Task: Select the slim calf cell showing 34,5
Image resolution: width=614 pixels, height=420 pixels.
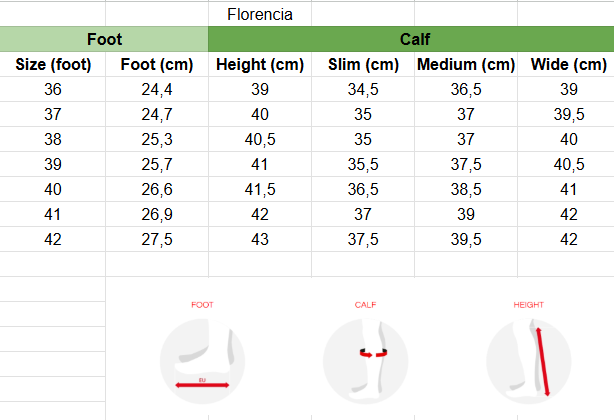Action: pyautogui.click(x=363, y=90)
